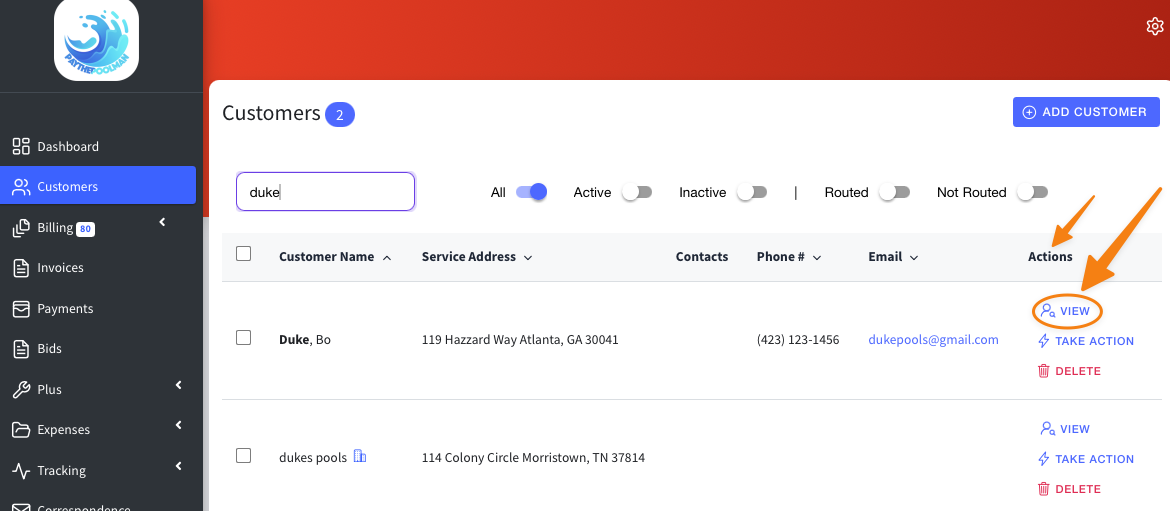Expand the Billing submenu chevron

point(162,222)
